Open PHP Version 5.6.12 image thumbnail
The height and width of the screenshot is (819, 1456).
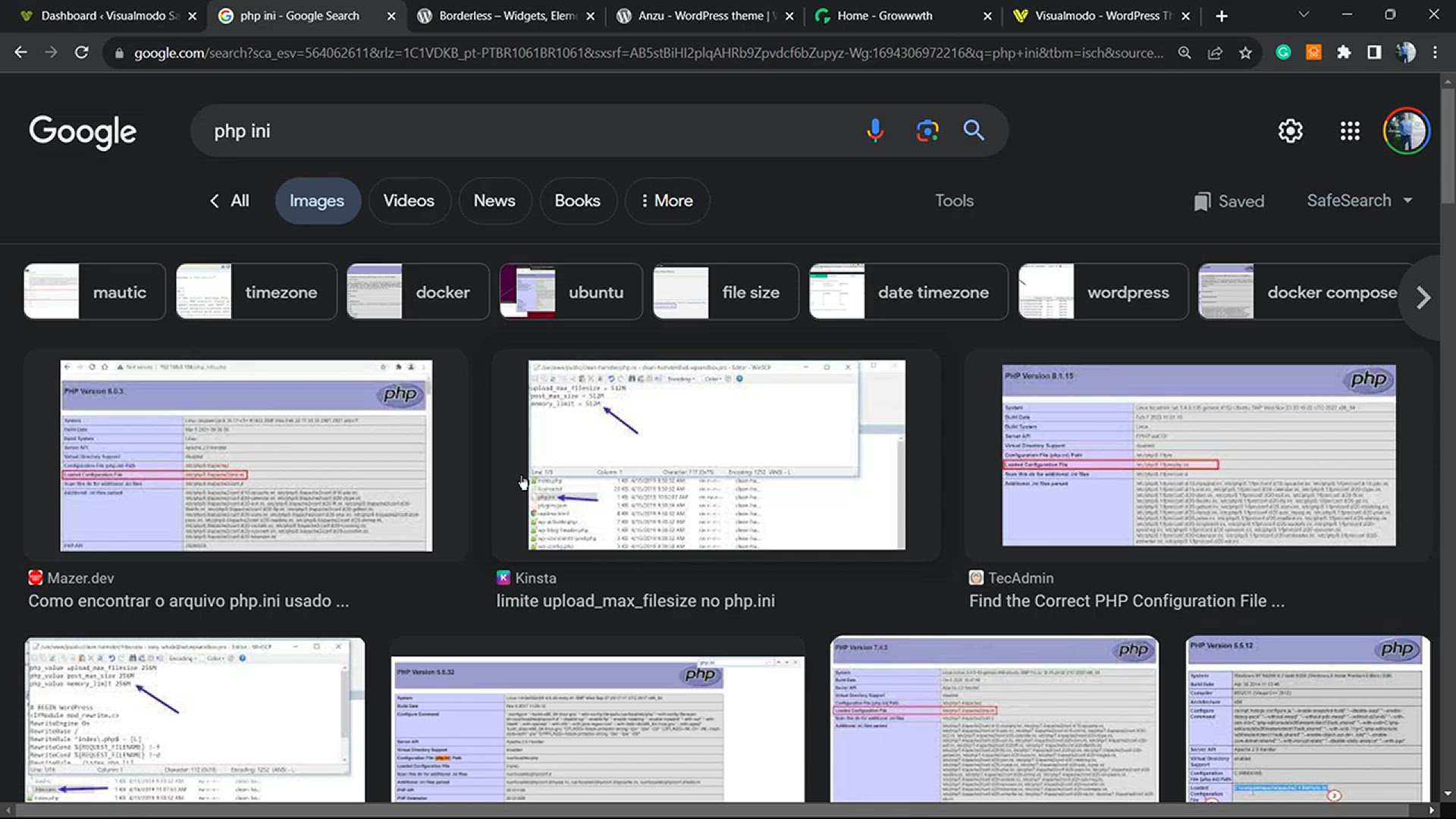coord(1308,719)
